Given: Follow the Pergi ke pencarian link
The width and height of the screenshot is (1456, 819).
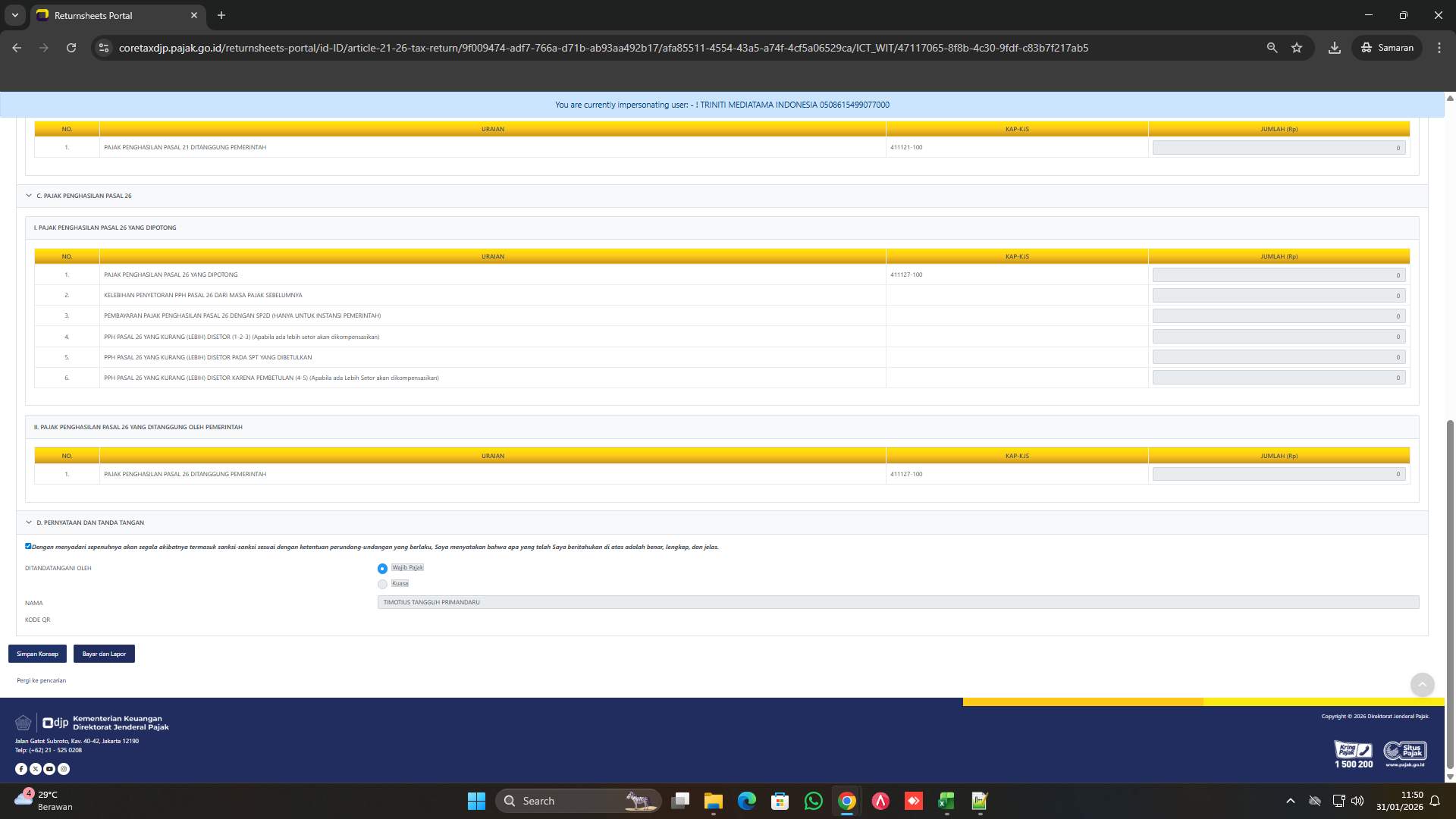Looking at the screenshot, I should pyautogui.click(x=40, y=680).
